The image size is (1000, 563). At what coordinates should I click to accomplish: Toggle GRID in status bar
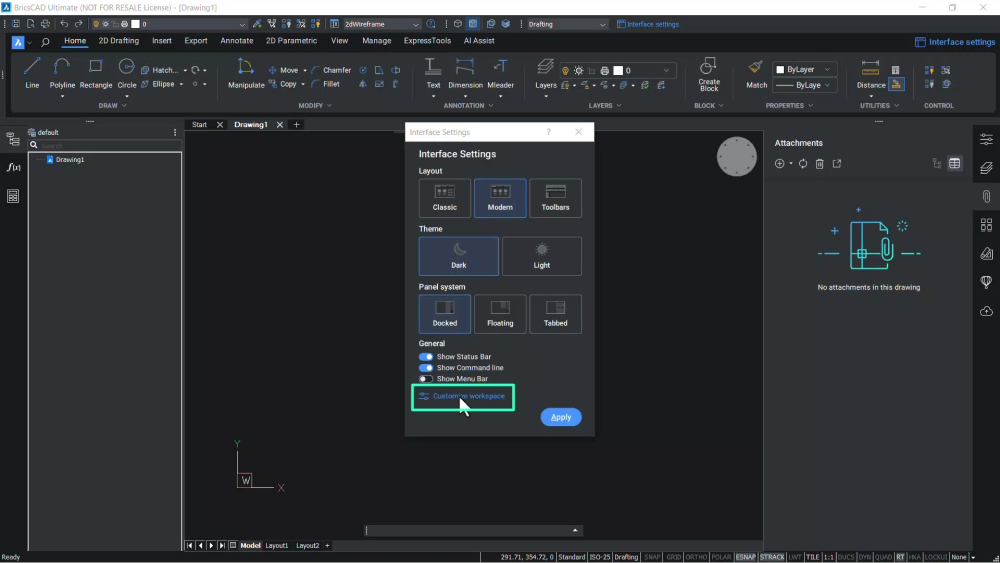point(673,557)
